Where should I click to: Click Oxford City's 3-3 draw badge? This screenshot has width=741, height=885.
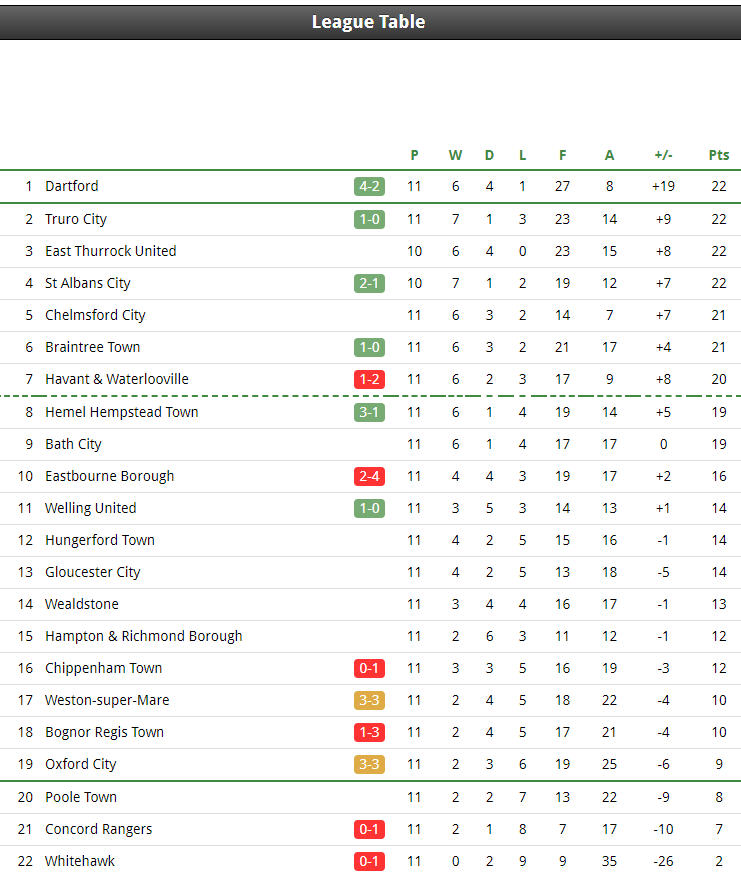coord(369,764)
